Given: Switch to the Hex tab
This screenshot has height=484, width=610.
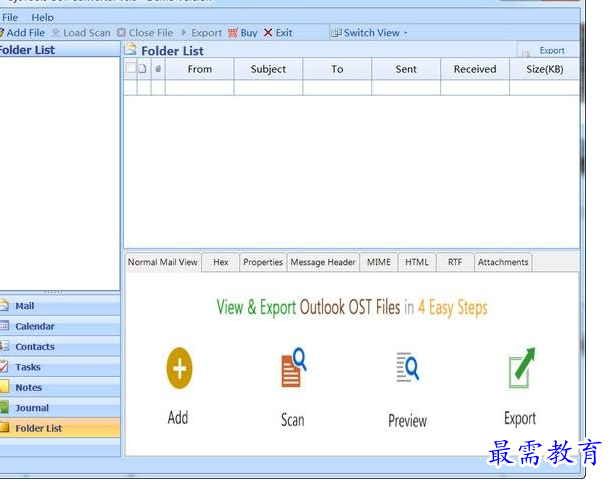Looking at the screenshot, I should point(221,262).
